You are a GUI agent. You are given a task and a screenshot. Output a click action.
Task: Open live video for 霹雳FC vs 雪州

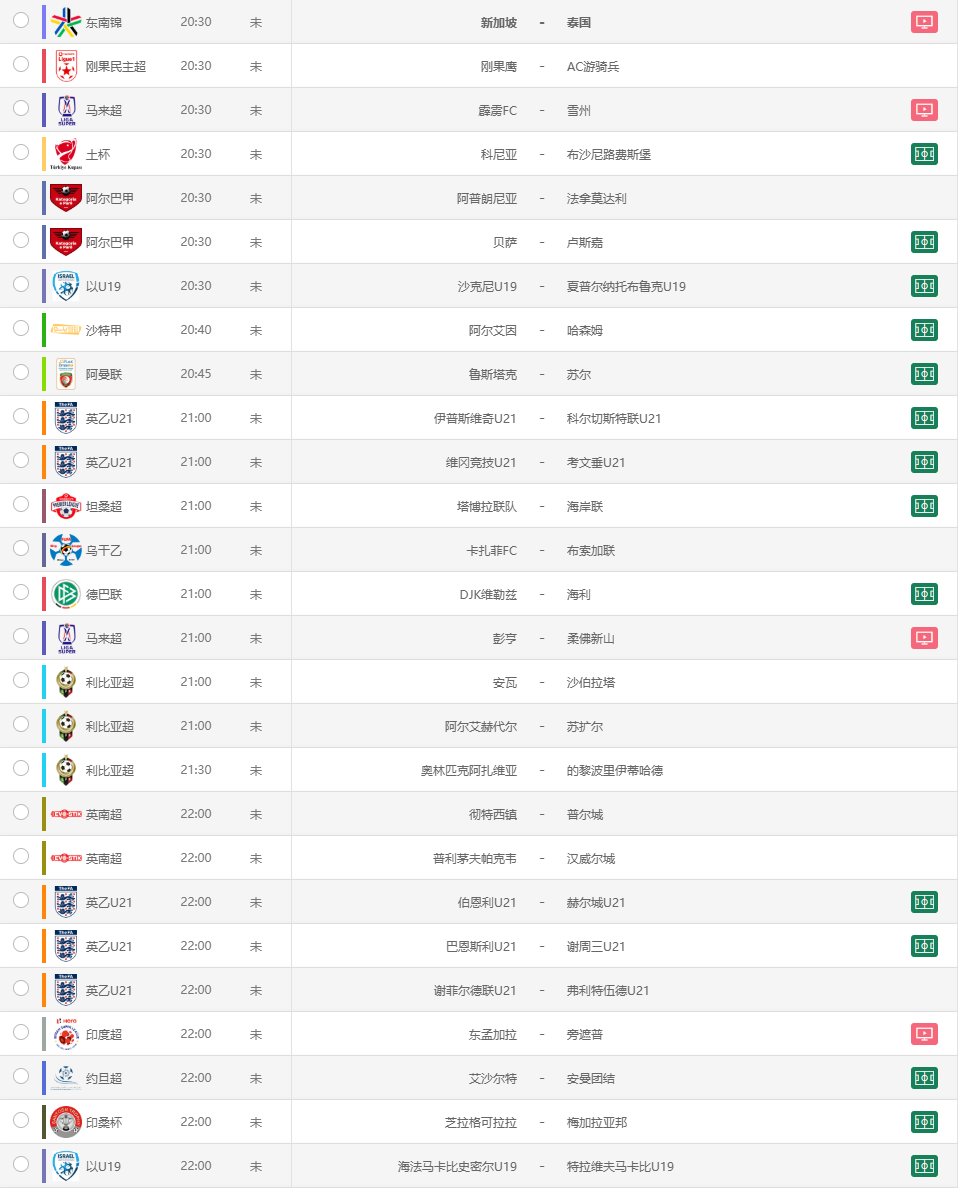click(x=924, y=110)
